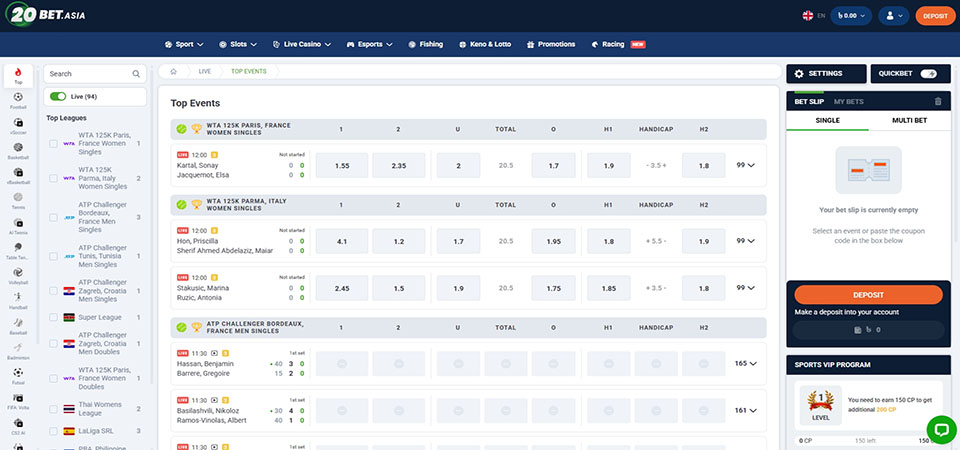Click the Deposit button in header
Image resolution: width=960 pixels, height=450 pixels.
point(935,16)
